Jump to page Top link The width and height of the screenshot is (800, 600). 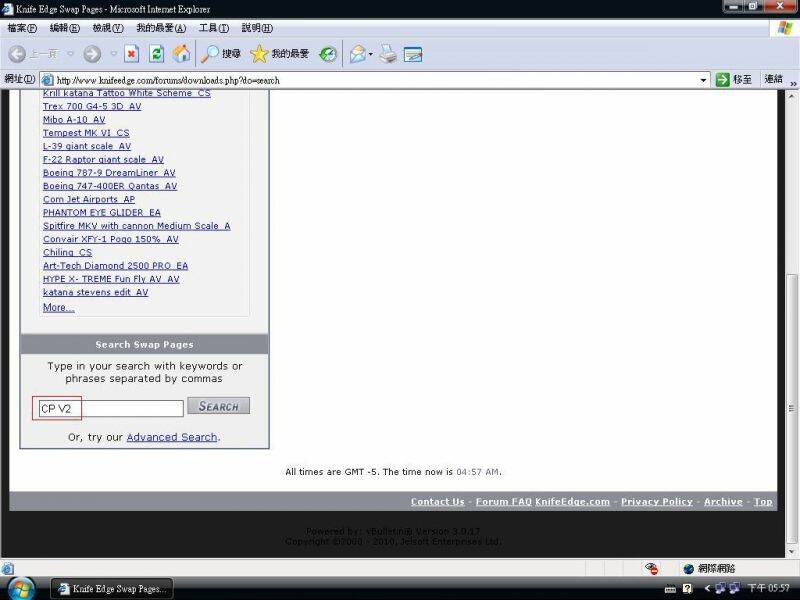point(763,502)
